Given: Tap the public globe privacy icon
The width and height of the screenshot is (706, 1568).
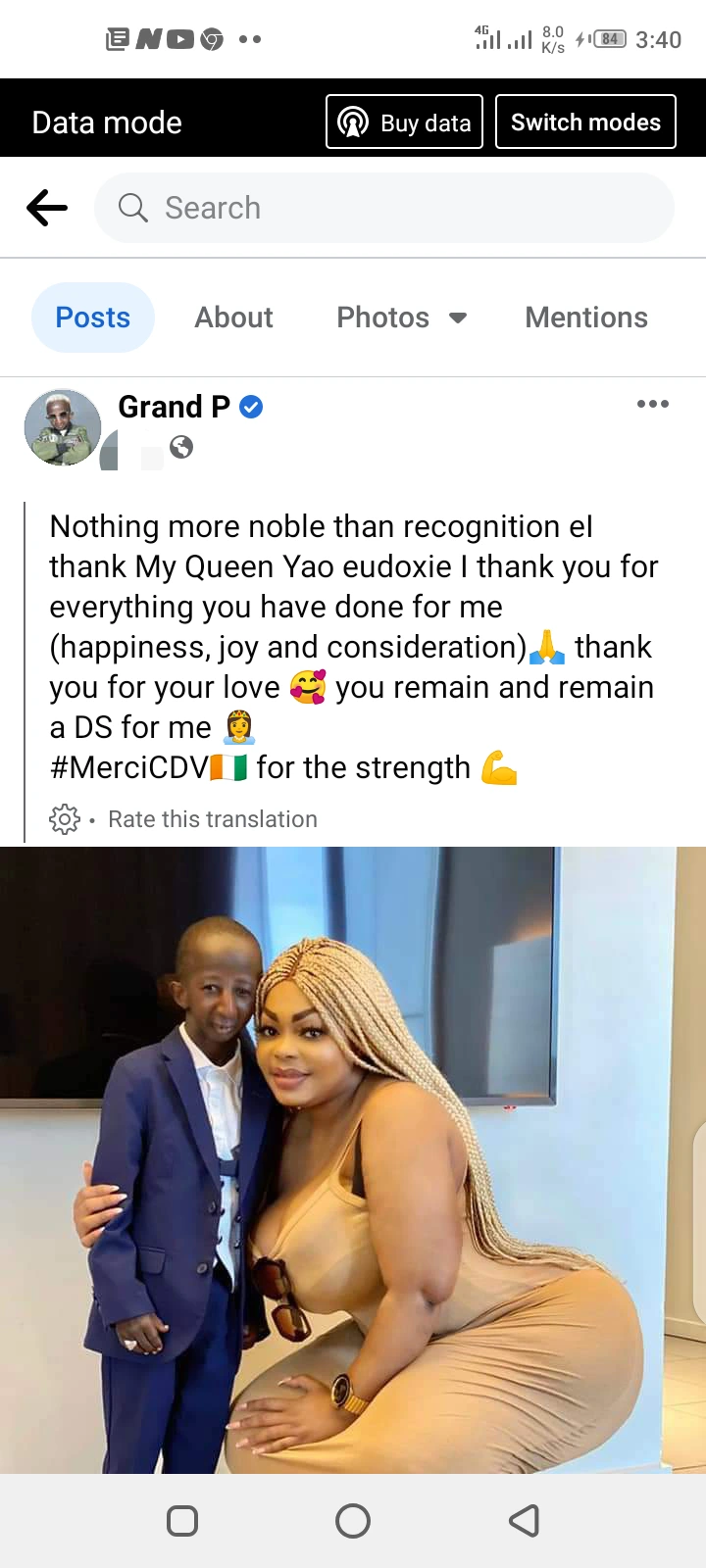Looking at the screenshot, I should [x=181, y=447].
